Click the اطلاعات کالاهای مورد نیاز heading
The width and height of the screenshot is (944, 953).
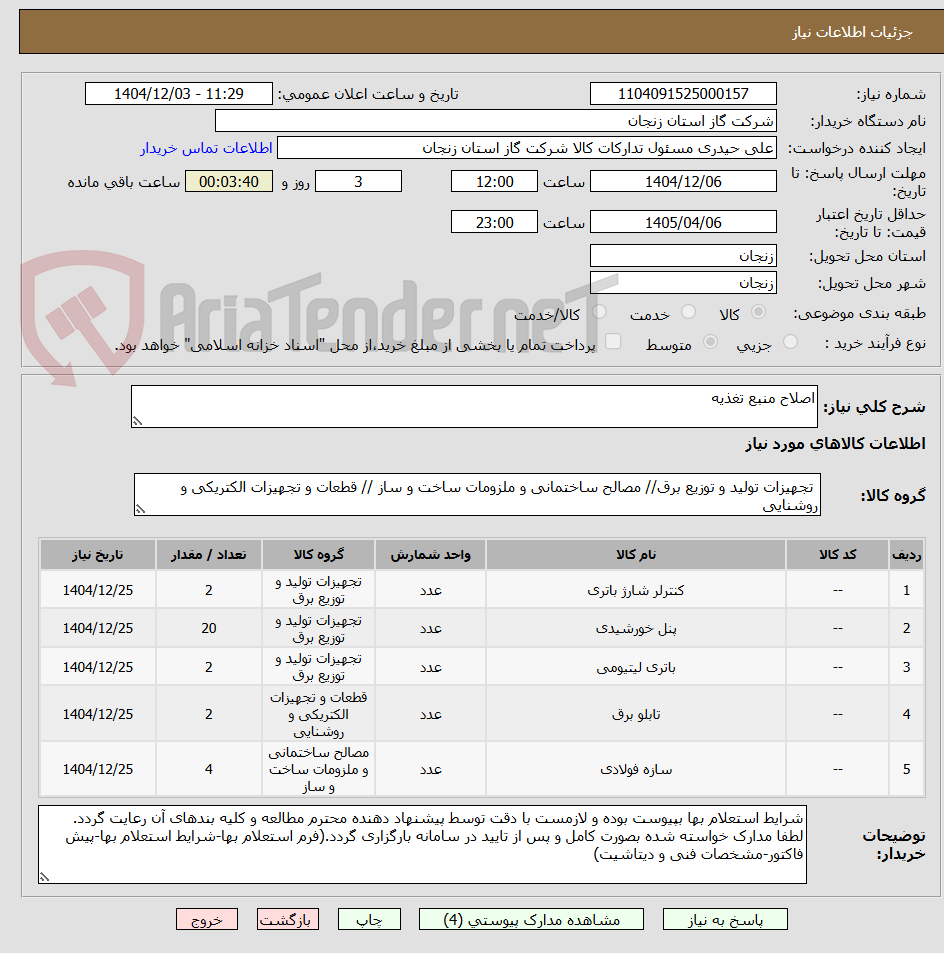click(835, 444)
